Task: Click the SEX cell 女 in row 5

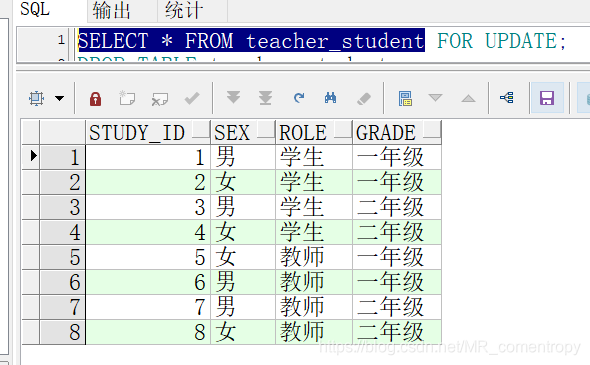Action: (243, 257)
